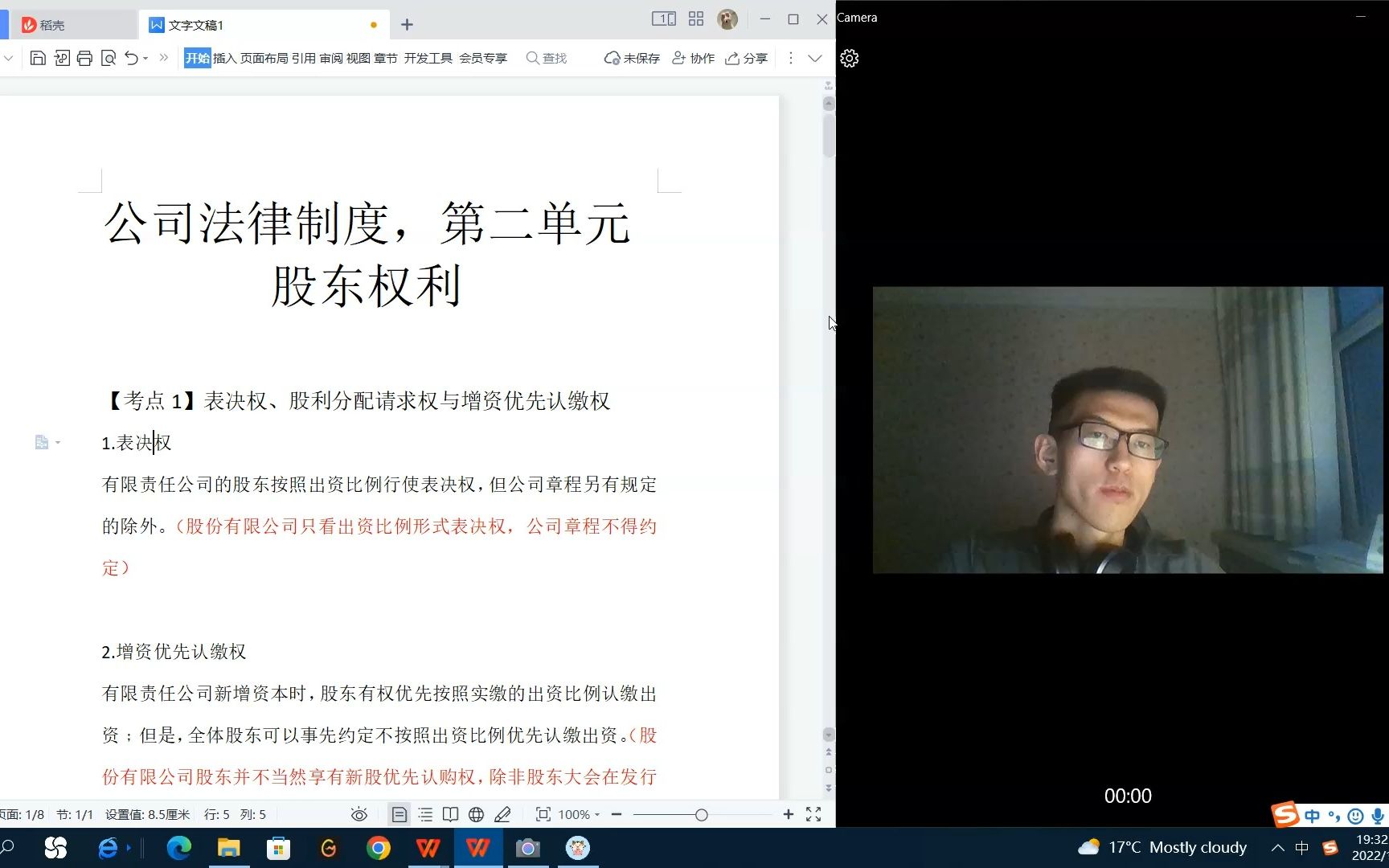Viewport: 1389px width, 868px height.
Task: Toggle page view mode in status bar
Action: click(x=399, y=814)
